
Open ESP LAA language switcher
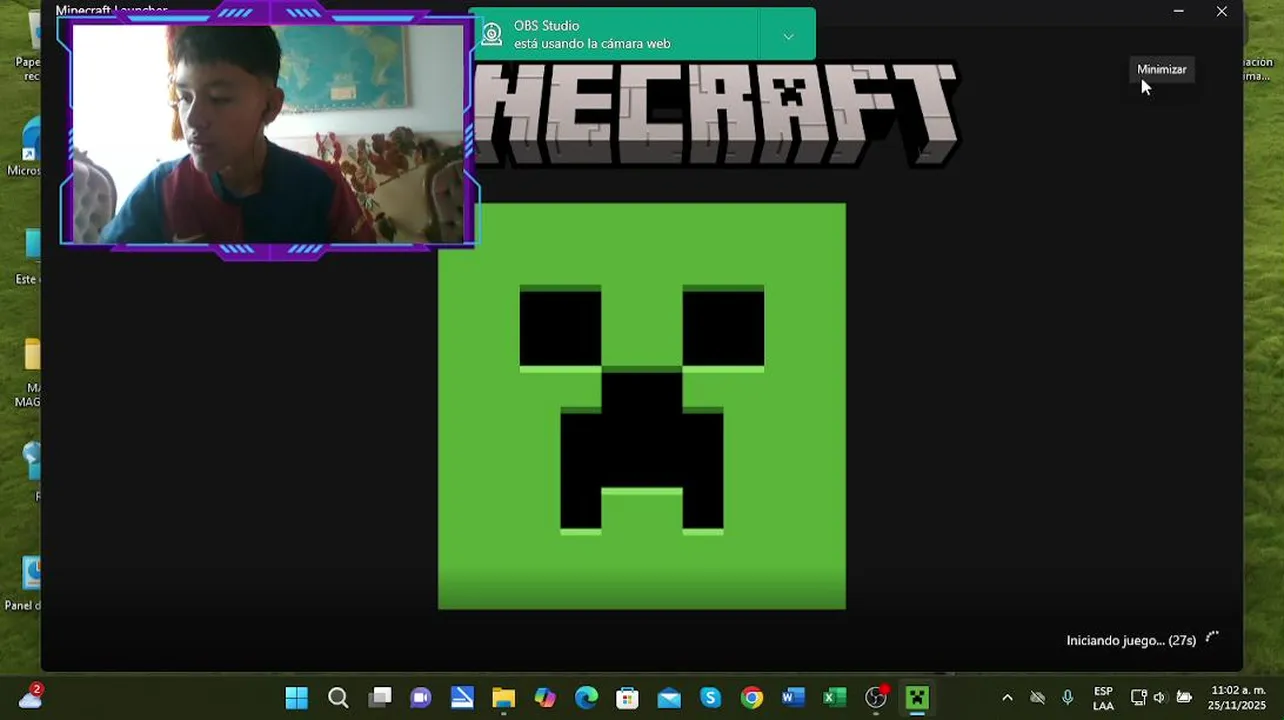click(1103, 698)
